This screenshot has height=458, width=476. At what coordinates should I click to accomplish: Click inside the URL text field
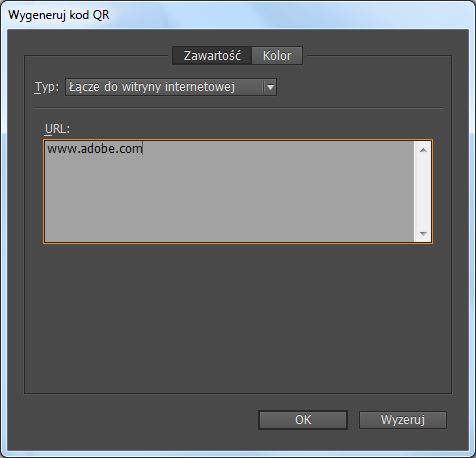(x=229, y=191)
